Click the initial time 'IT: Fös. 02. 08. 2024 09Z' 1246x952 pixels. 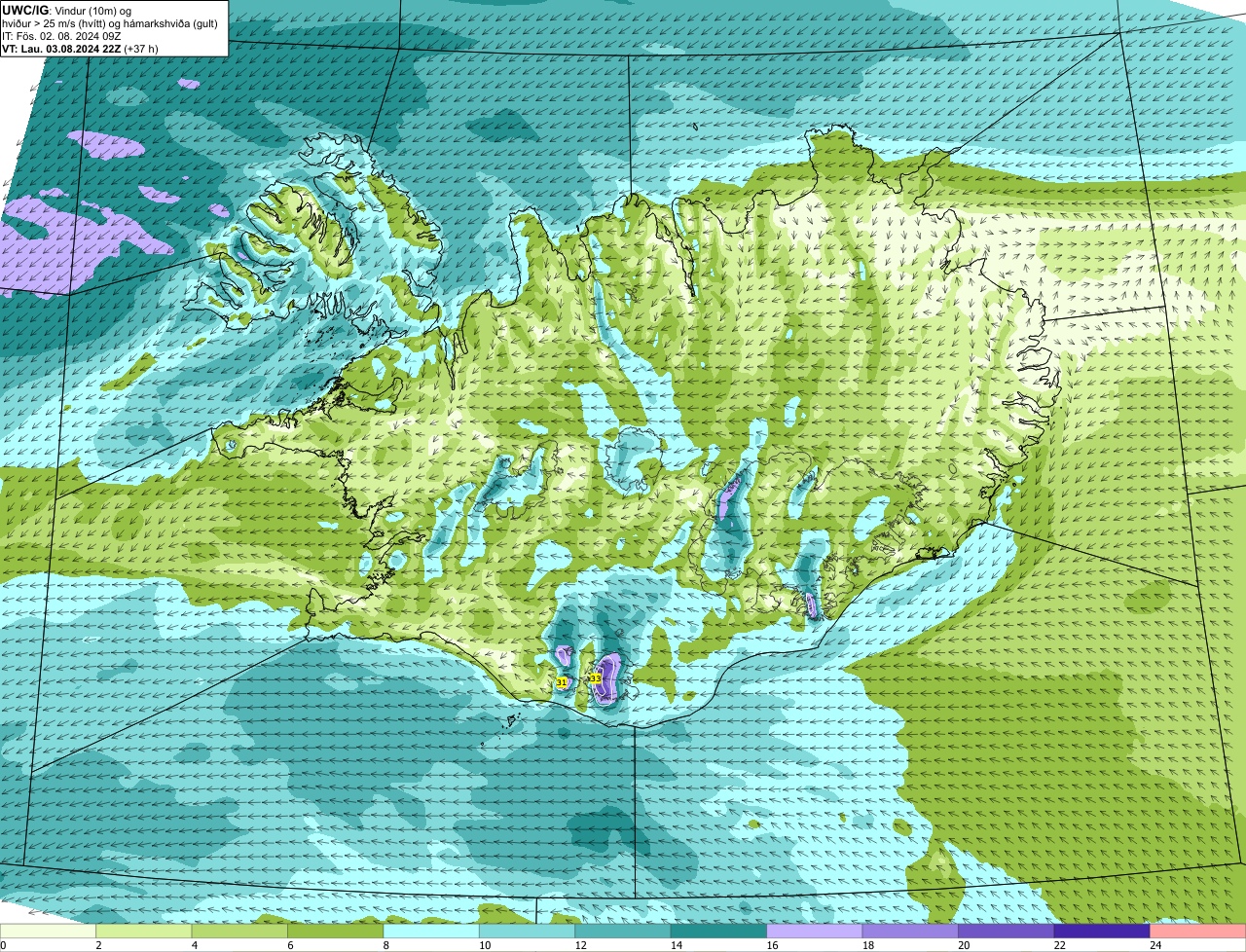click(x=61, y=36)
